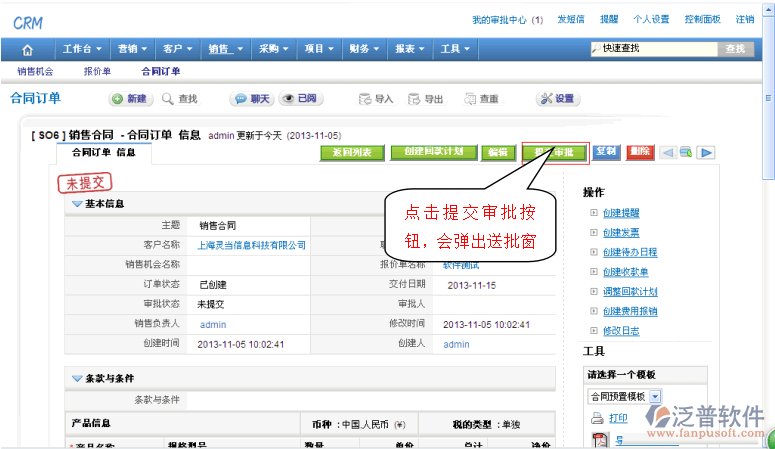775x449 pixels.
Task: Go to previous record arrow
Action: [667, 152]
